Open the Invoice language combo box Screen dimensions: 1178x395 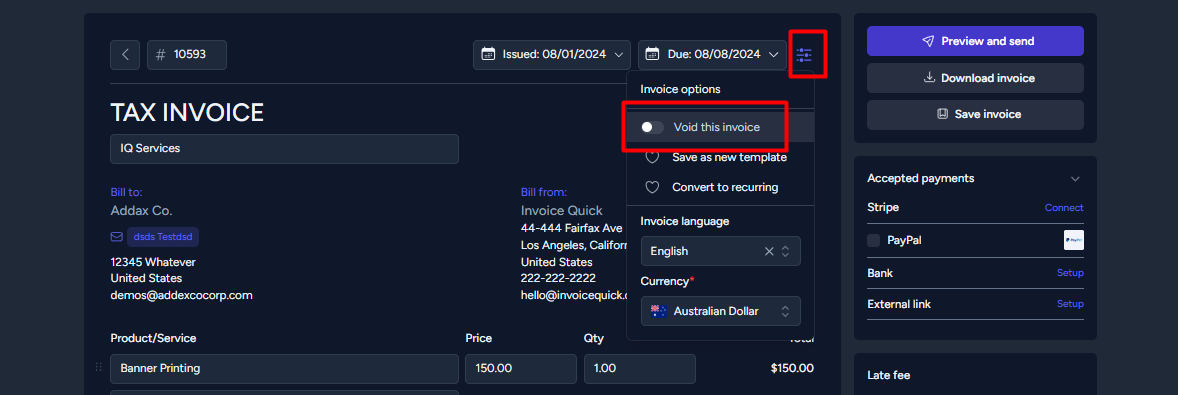click(x=720, y=251)
